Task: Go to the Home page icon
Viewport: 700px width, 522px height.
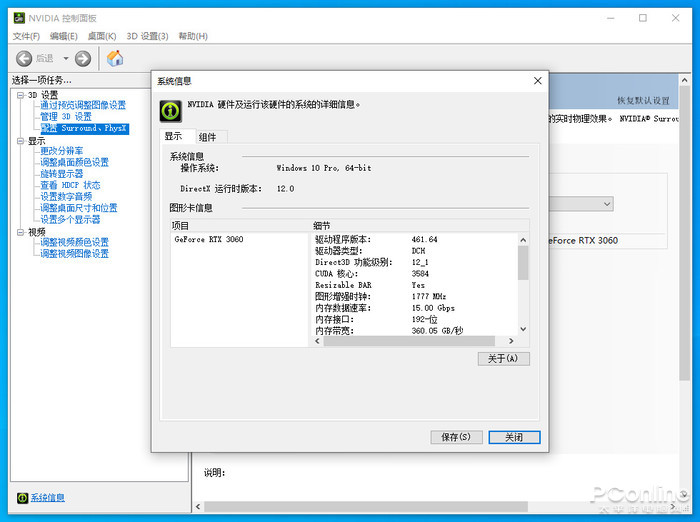Action: (115, 58)
